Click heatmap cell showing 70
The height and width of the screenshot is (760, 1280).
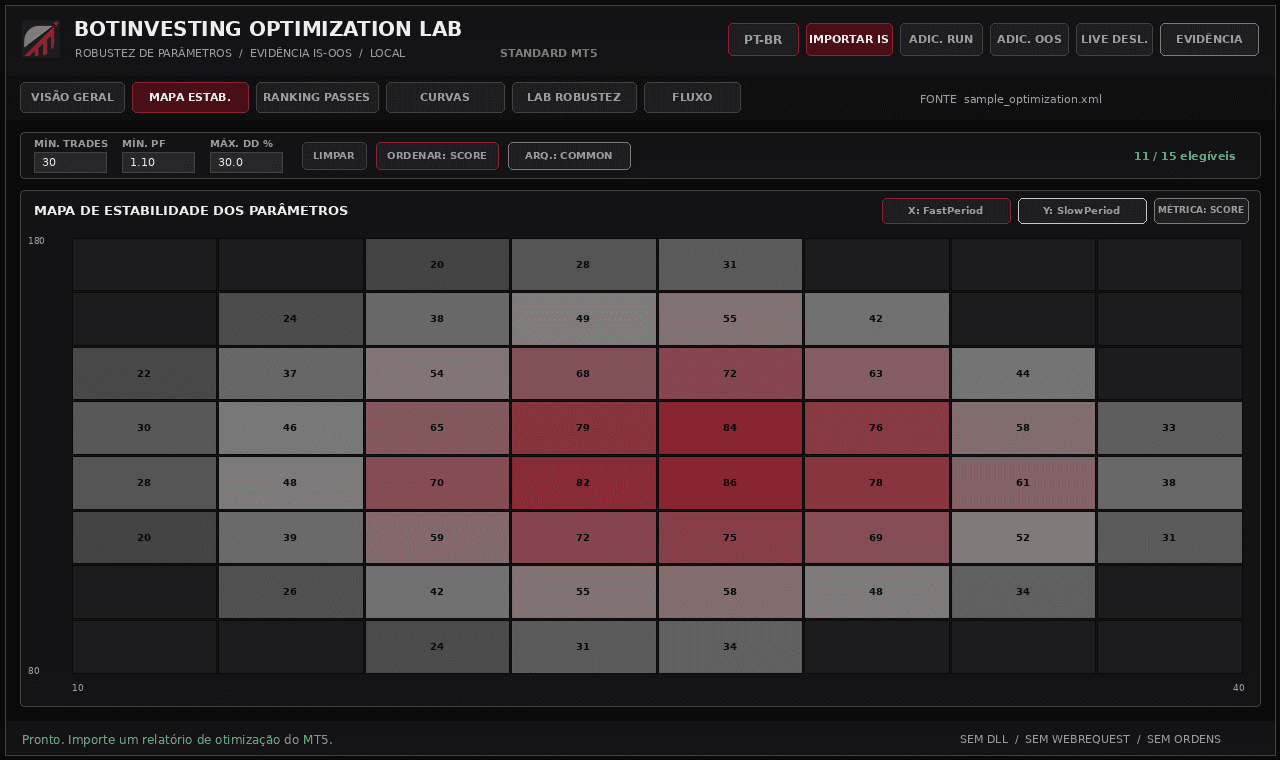[x=437, y=483]
